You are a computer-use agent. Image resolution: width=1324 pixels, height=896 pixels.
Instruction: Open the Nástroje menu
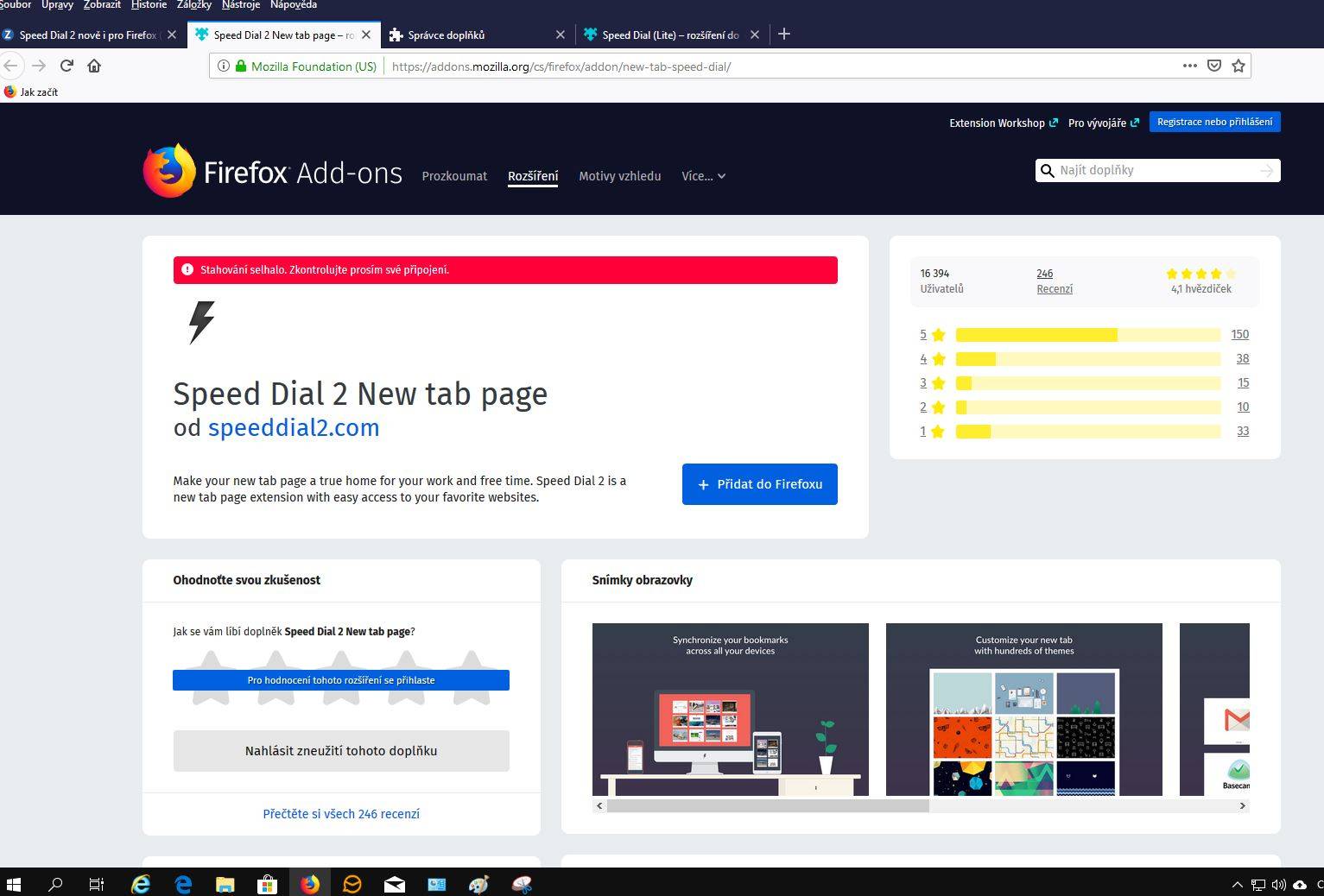(x=240, y=5)
